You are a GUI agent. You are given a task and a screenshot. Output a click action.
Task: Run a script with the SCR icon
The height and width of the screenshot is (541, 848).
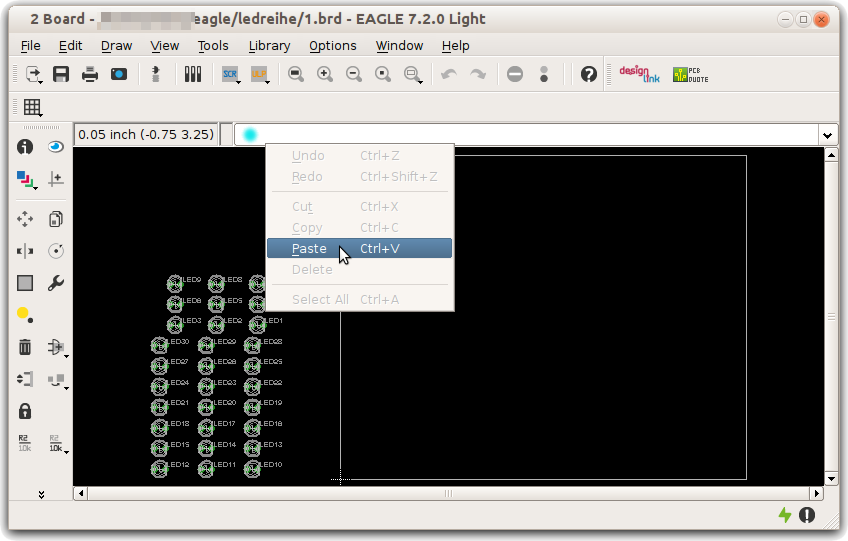[x=230, y=74]
